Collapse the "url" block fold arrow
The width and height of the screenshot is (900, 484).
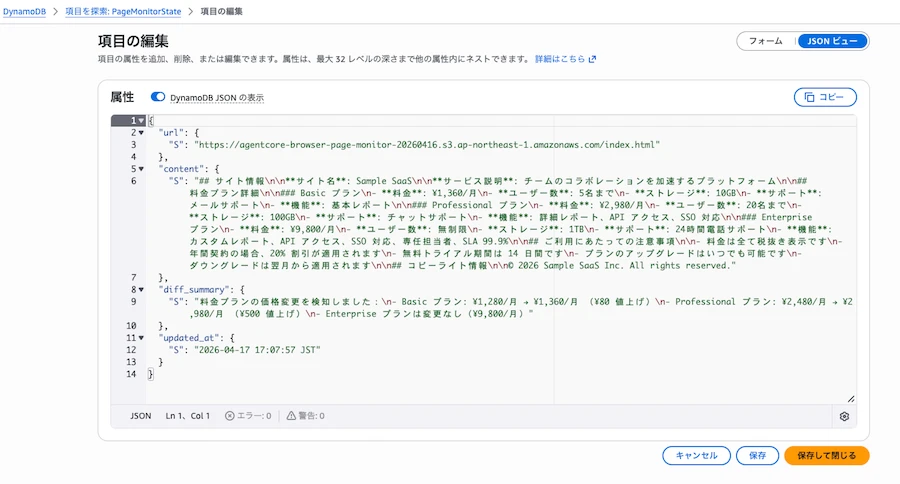coord(141,133)
